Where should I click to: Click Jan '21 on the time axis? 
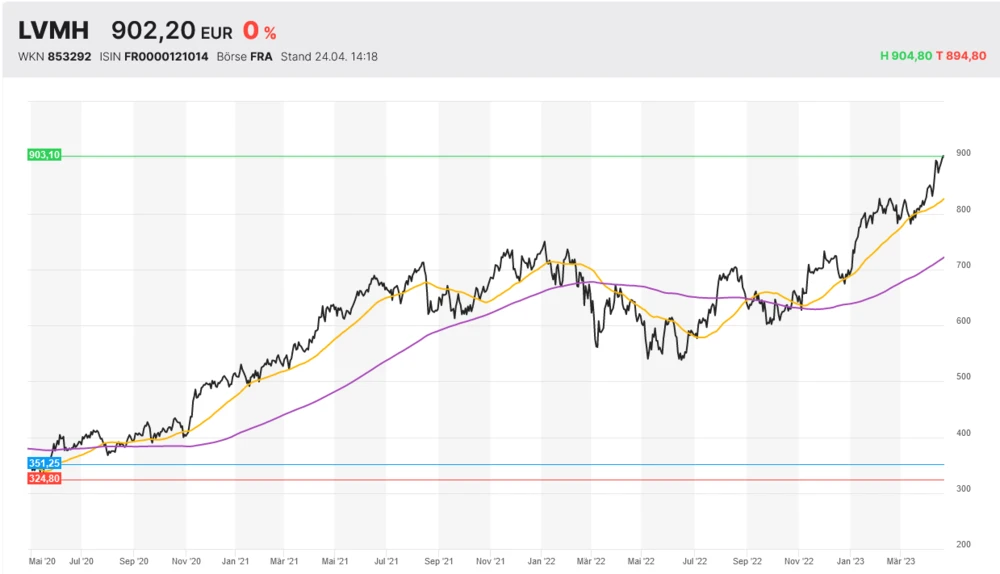[x=235, y=563]
